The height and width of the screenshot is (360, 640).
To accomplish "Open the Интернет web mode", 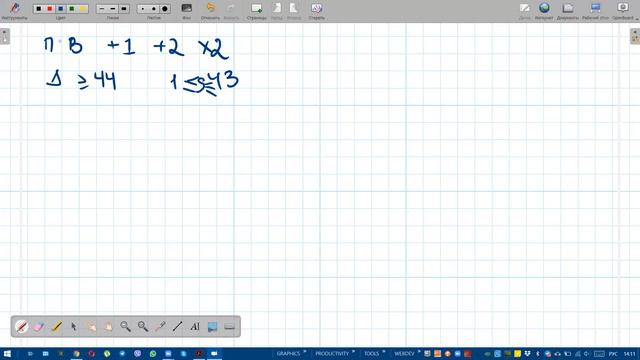I will click(x=544, y=11).
